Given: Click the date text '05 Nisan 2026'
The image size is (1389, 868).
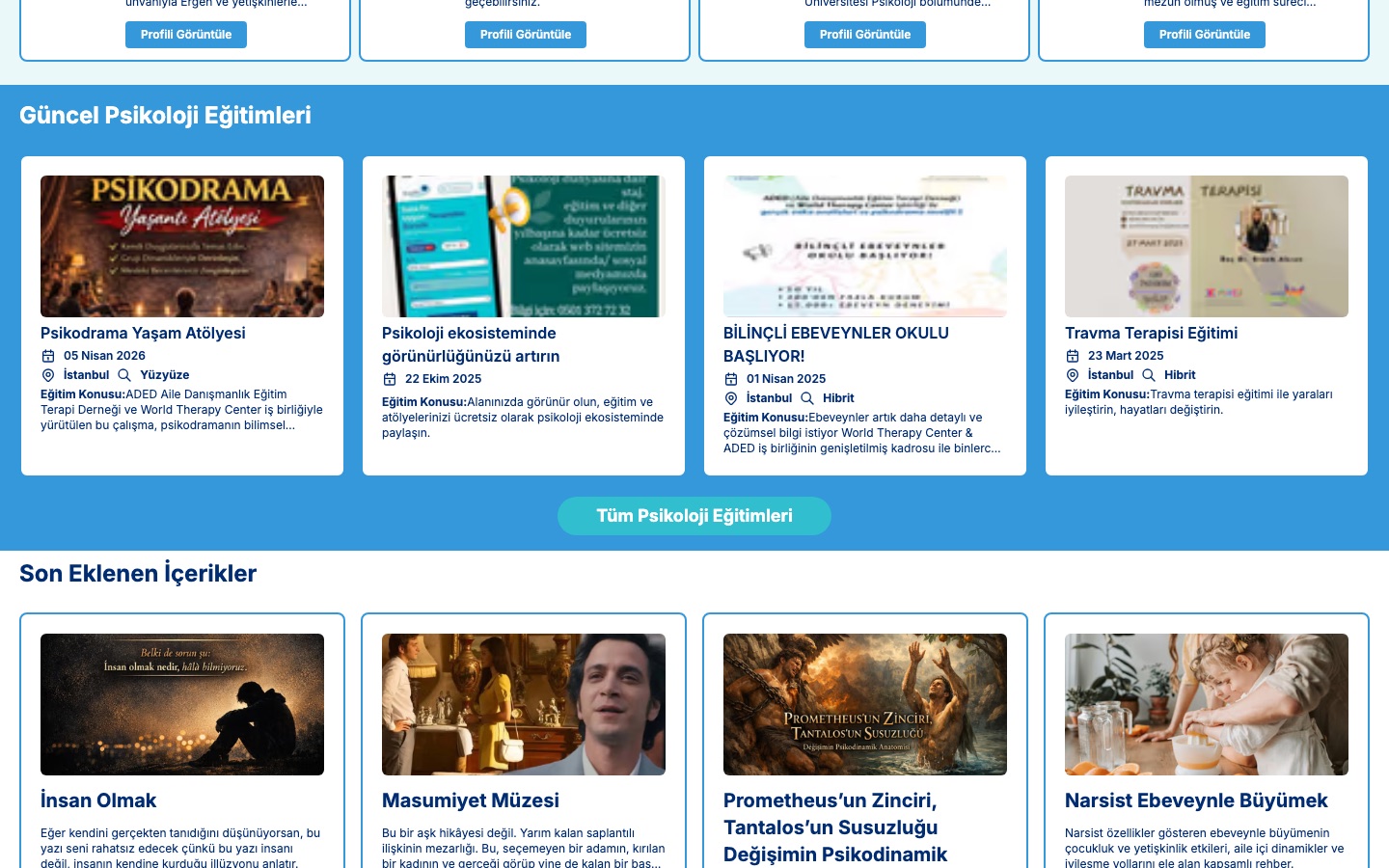Looking at the screenshot, I should click(104, 356).
